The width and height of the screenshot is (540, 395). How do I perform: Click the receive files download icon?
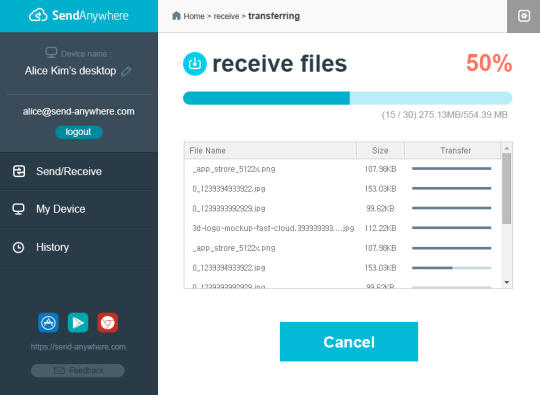[195, 64]
